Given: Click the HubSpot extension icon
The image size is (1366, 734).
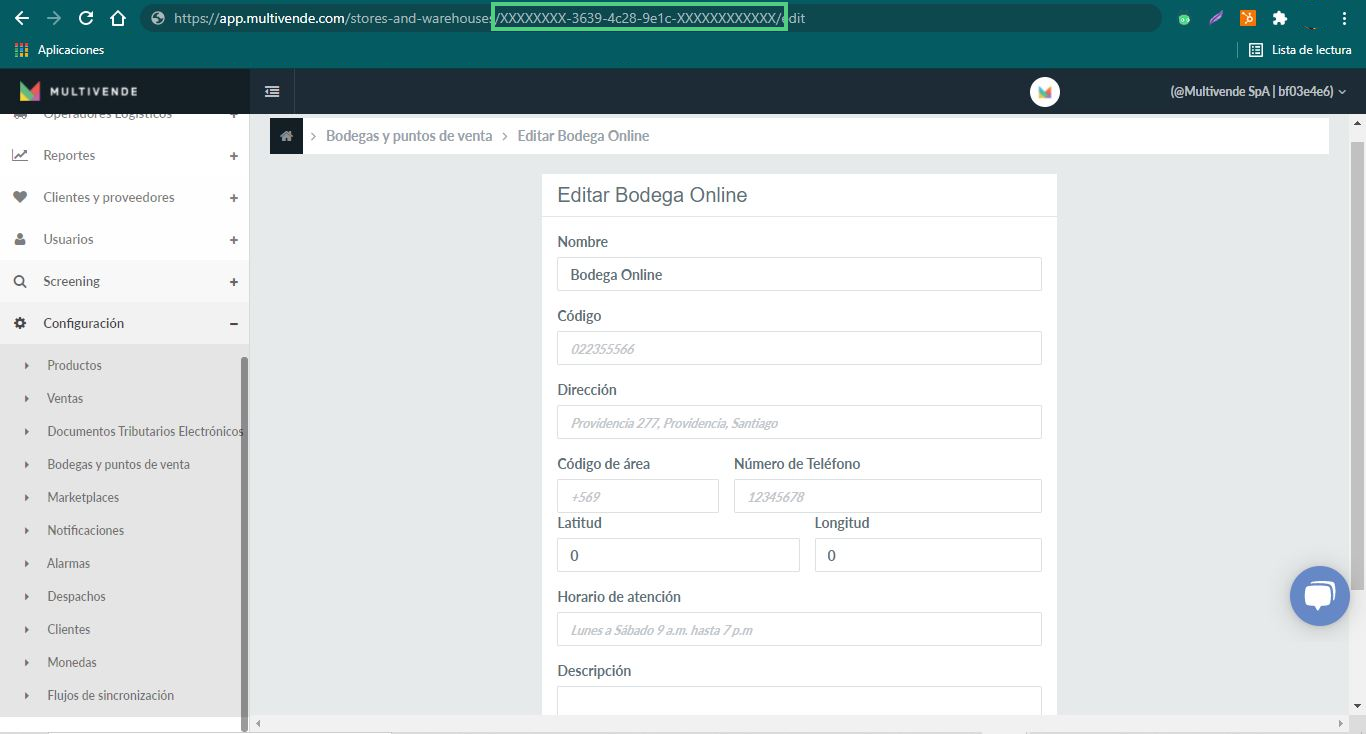Looking at the screenshot, I should tap(1247, 18).
